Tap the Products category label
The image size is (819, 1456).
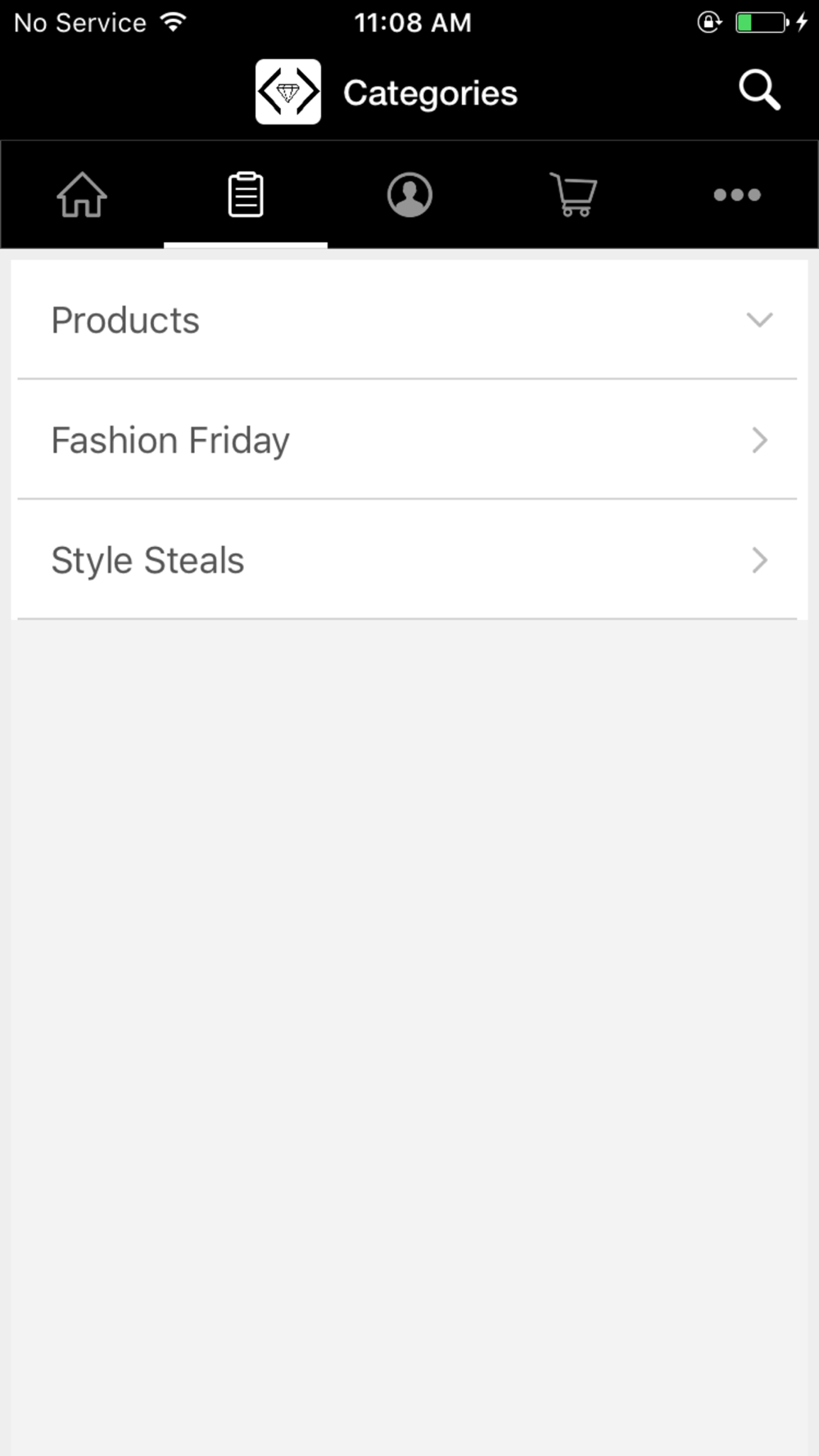click(x=125, y=320)
